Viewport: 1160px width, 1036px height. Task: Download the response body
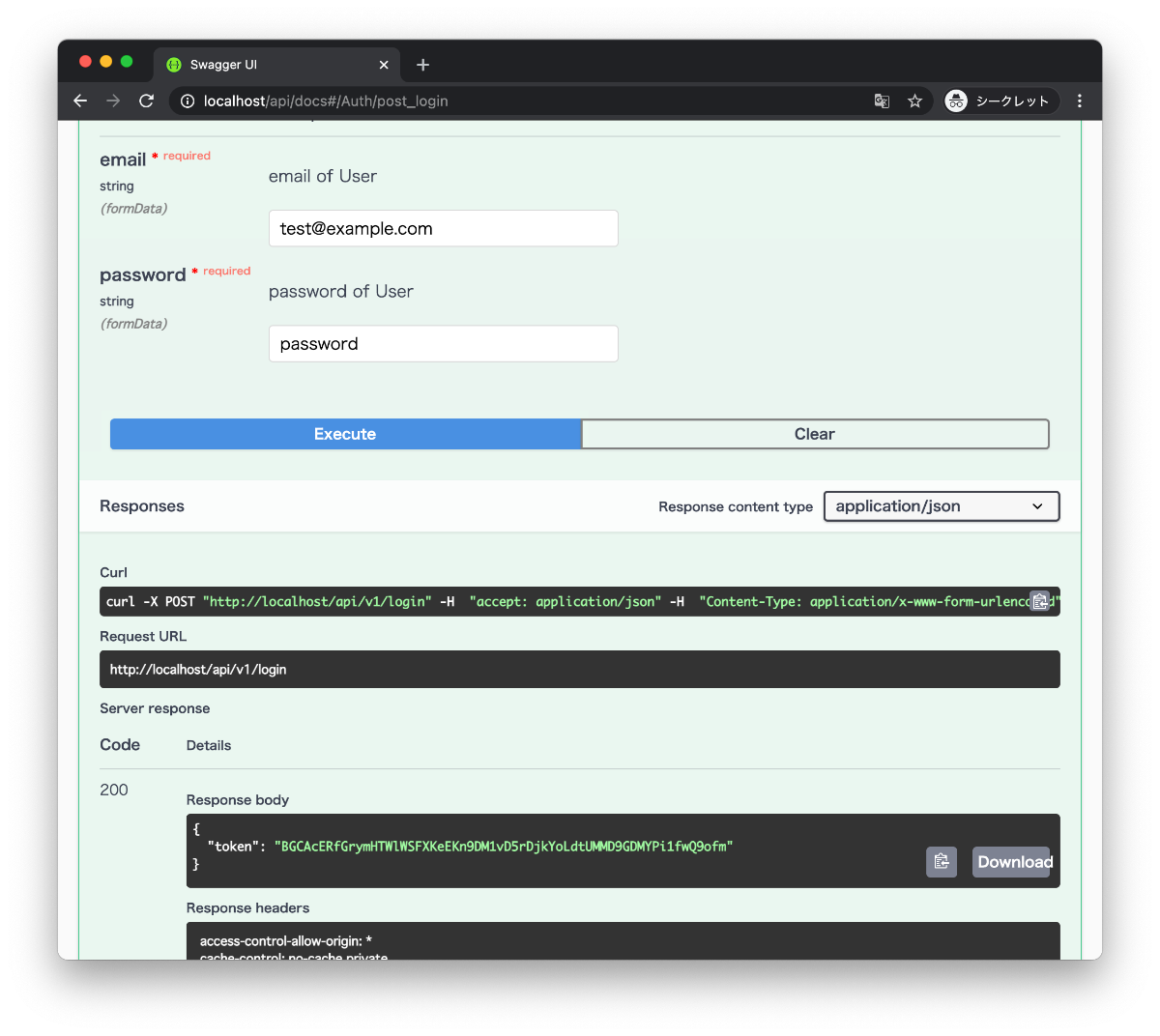click(x=1011, y=861)
